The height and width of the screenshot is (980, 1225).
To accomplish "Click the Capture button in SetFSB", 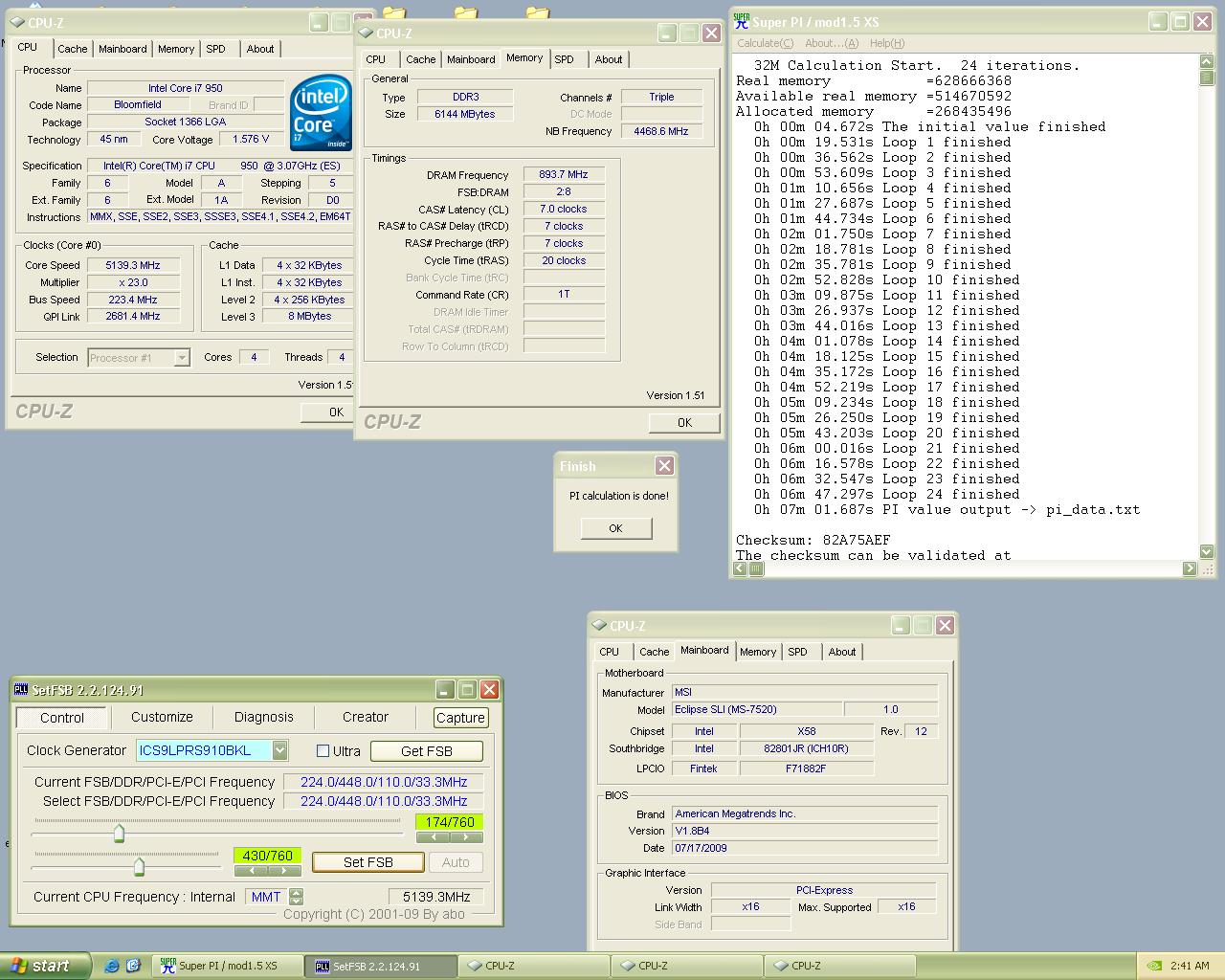I will point(460,718).
